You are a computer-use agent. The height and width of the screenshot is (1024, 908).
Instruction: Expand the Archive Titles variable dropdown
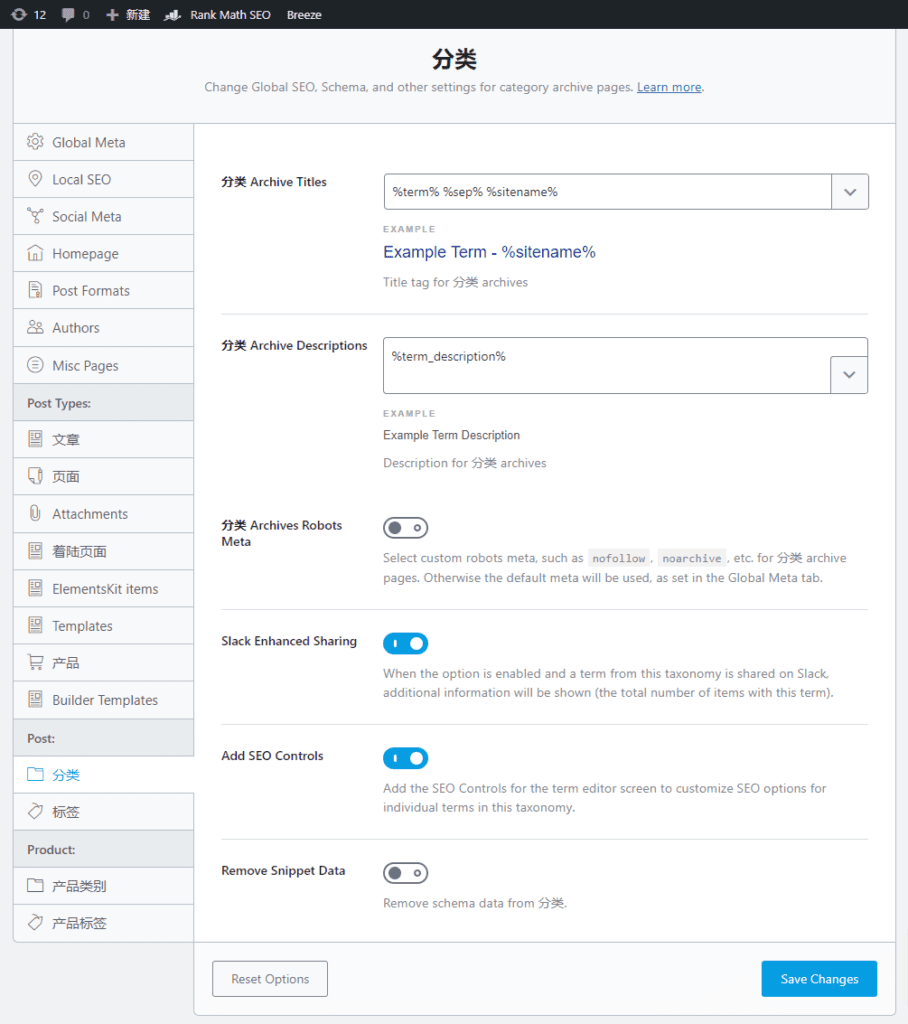pos(850,192)
